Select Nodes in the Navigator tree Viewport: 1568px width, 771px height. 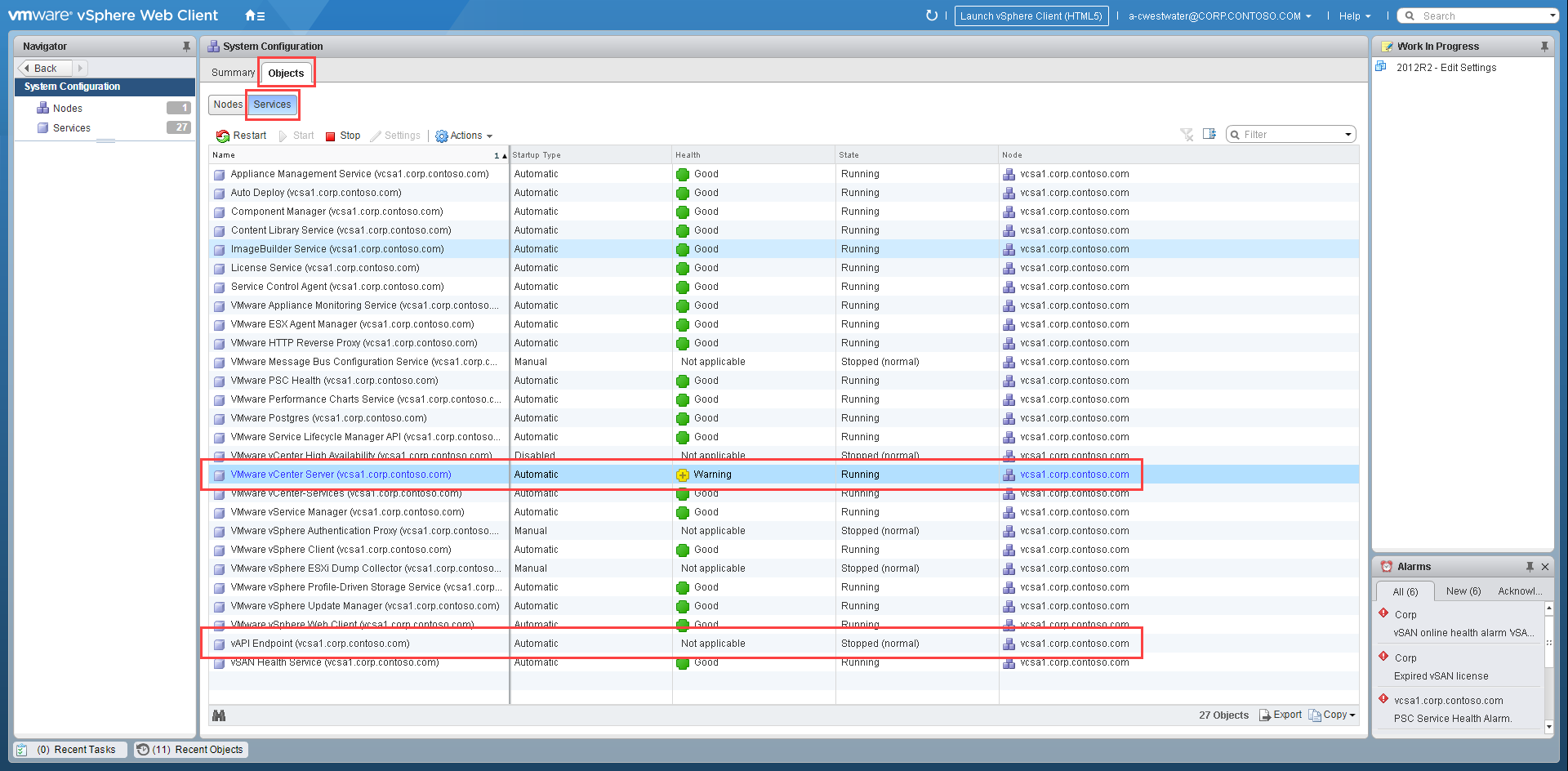(68, 109)
